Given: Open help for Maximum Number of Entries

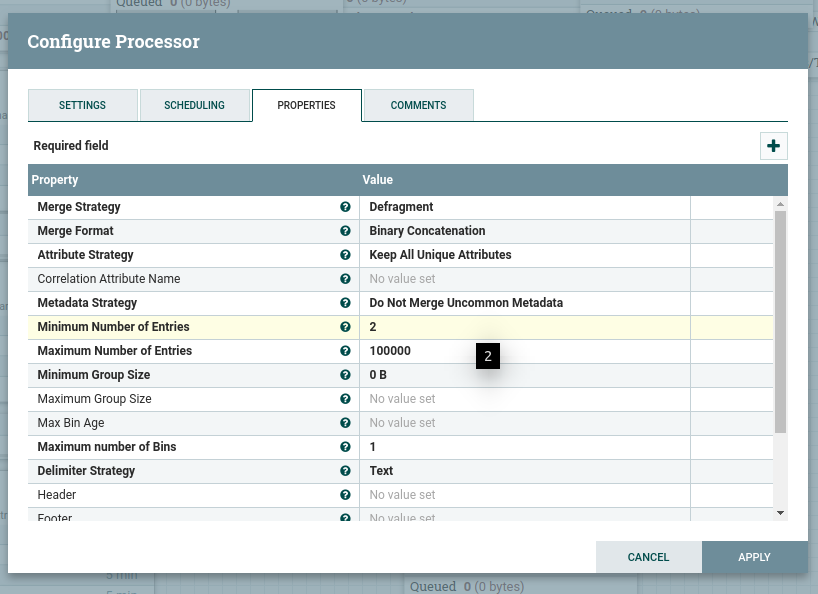Looking at the screenshot, I should click(x=345, y=351).
